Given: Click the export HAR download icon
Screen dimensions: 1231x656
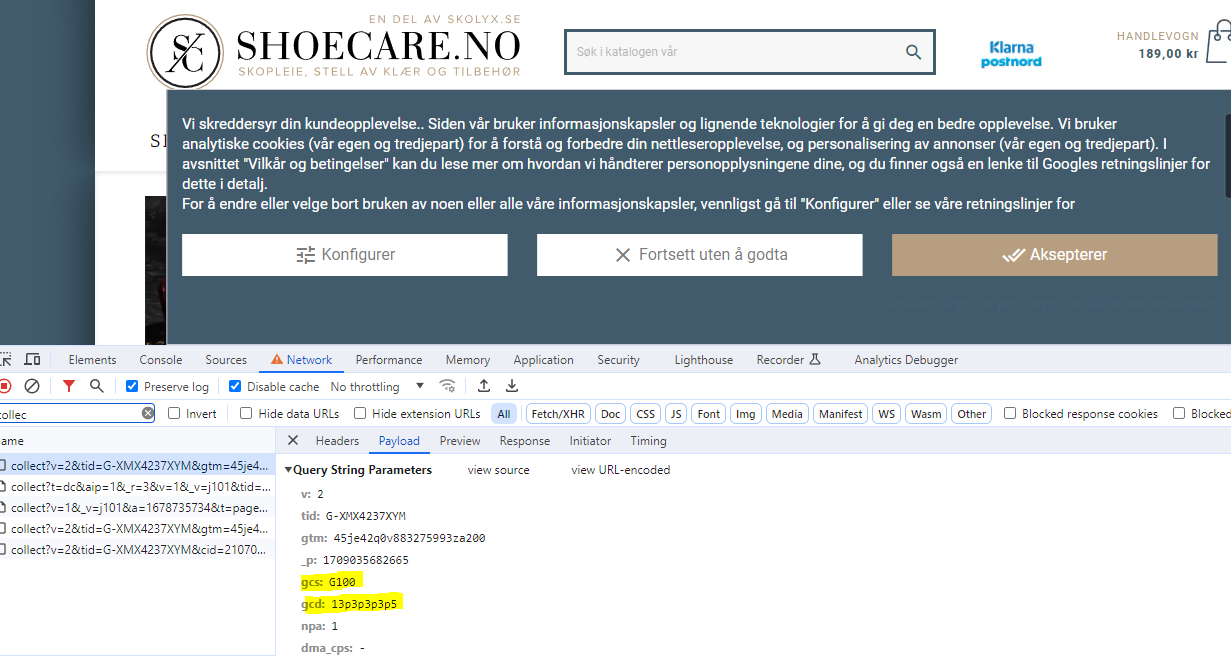Looking at the screenshot, I should [x=512, y=386].
